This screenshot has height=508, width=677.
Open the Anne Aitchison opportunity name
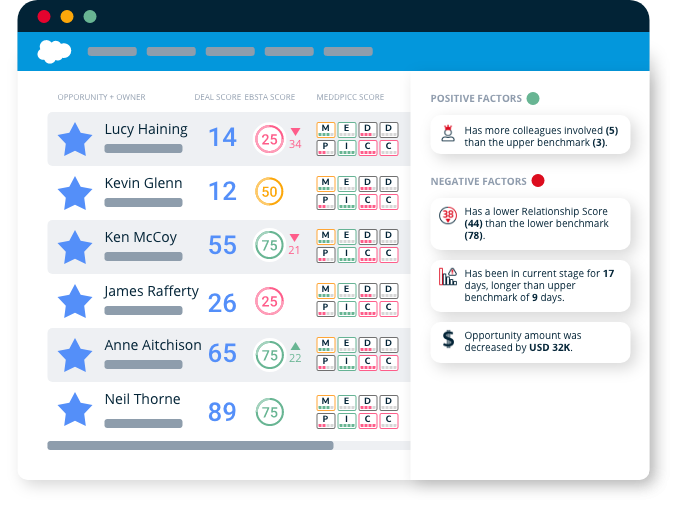coord(153,345)
